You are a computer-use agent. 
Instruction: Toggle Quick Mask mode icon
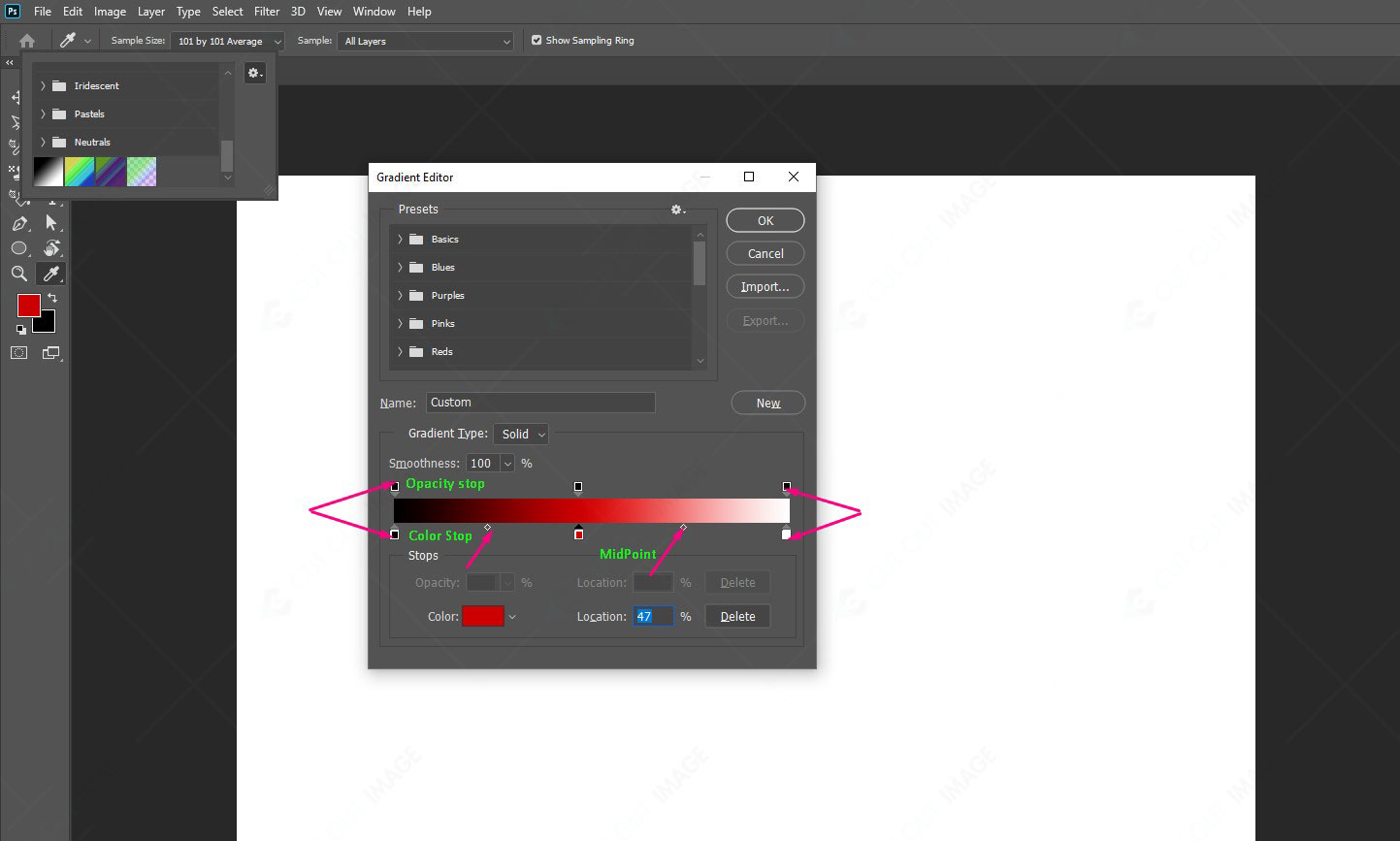[x=18, y=353]
